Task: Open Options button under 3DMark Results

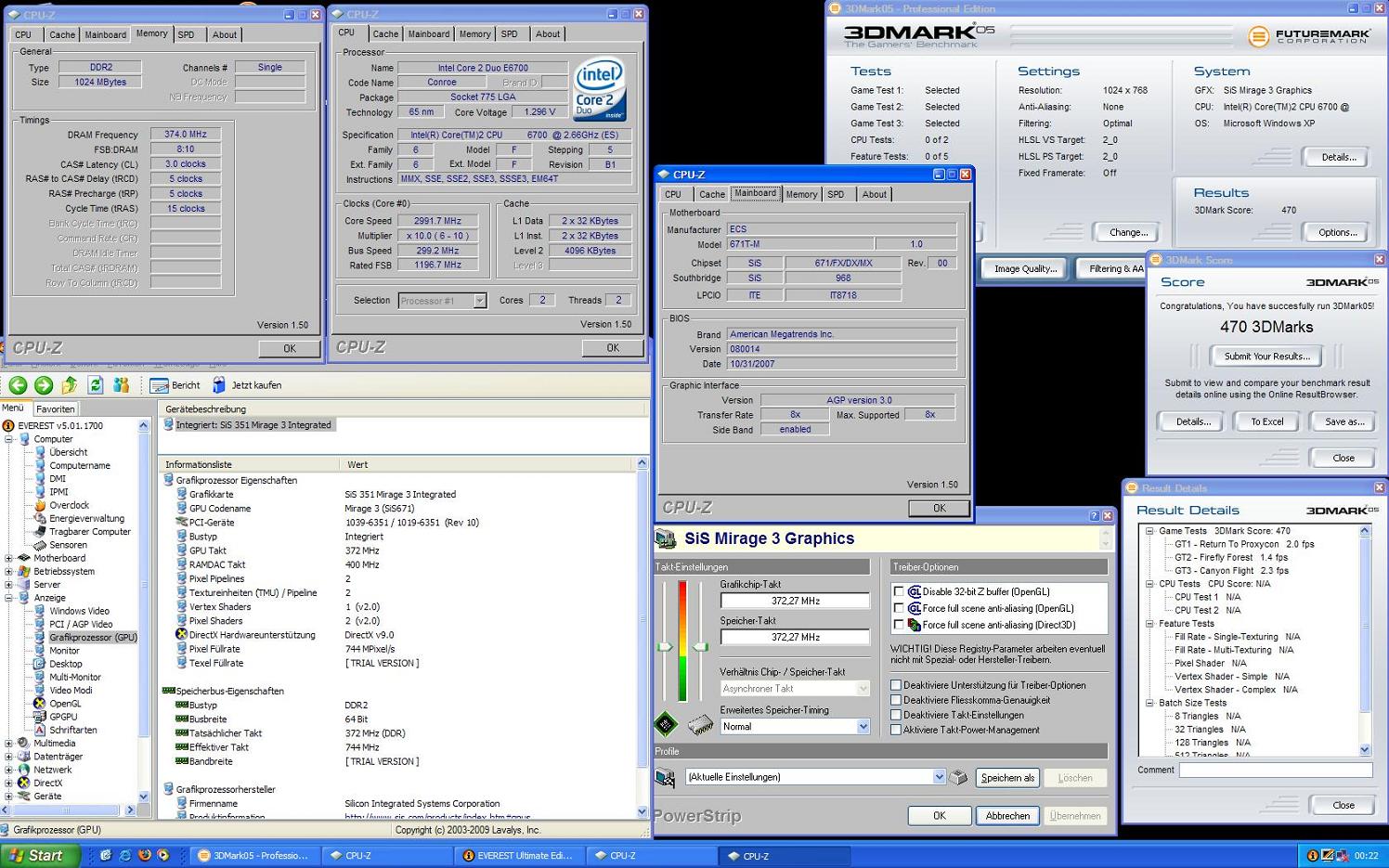Action: (1337, 232)
